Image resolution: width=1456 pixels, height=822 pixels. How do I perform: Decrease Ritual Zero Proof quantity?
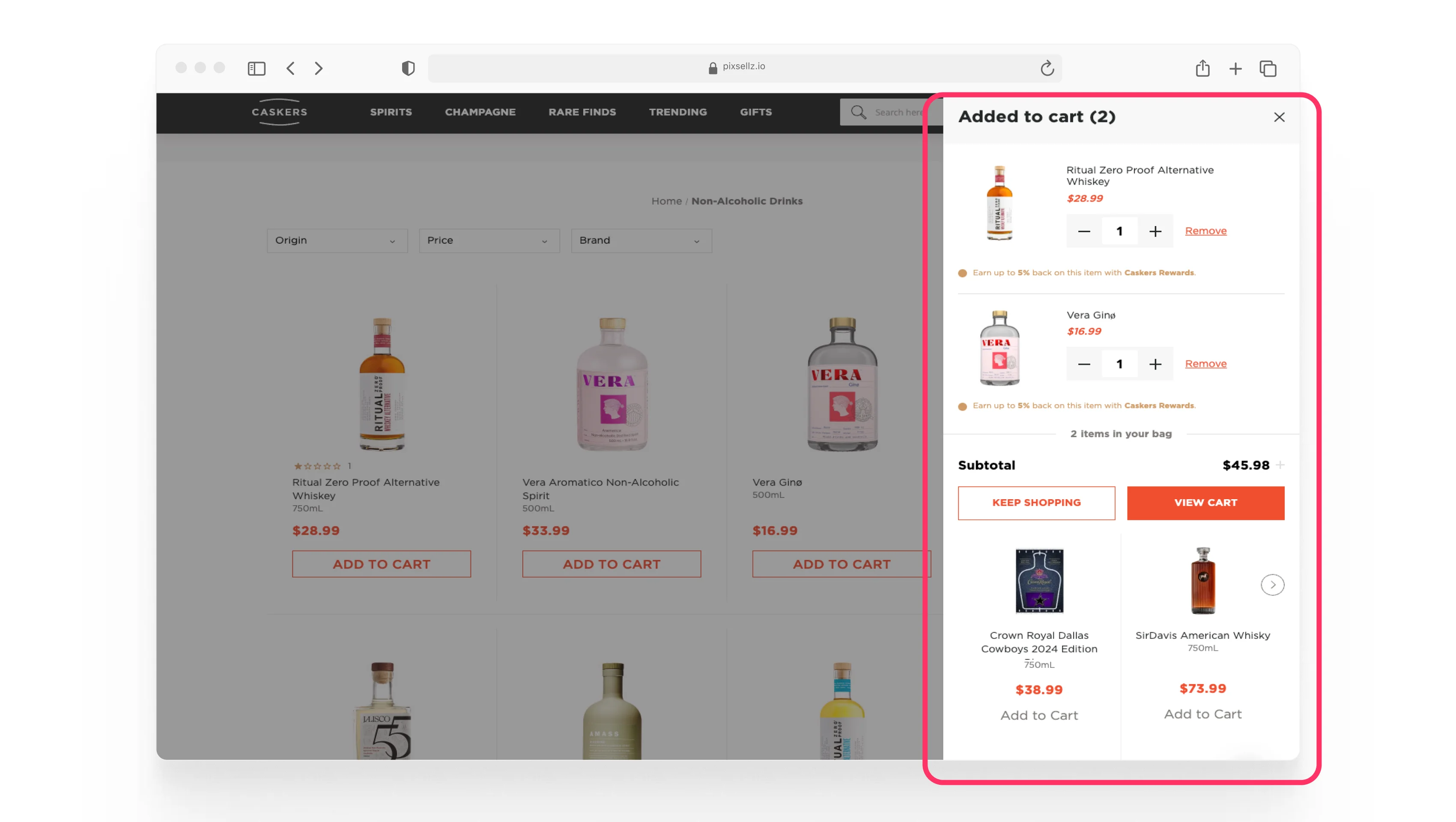pos(1083,231)
